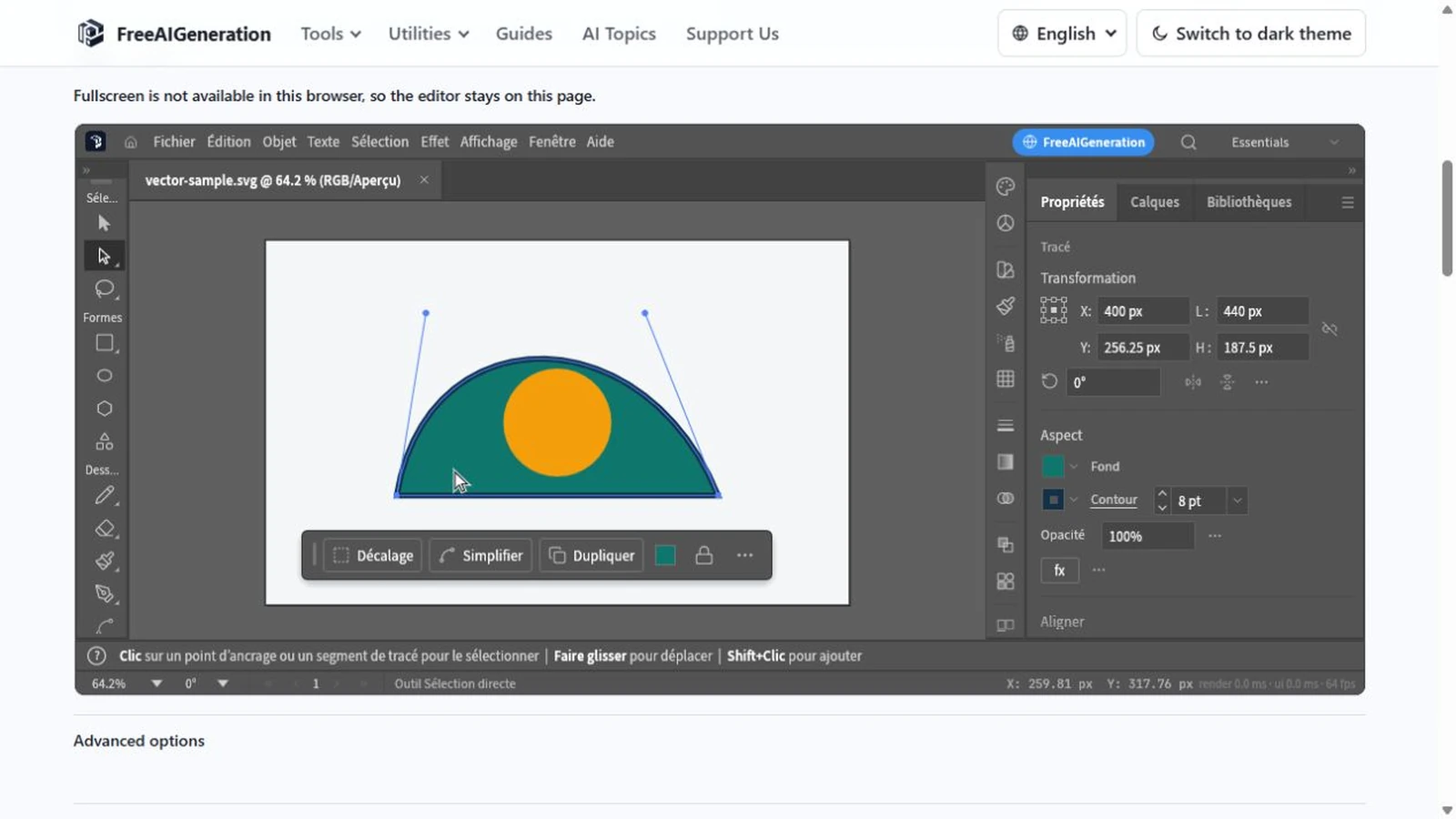Flip horizontally using the mirror icon
The height and width of the screenshot is (819, 1456).
coord(1192,382)
